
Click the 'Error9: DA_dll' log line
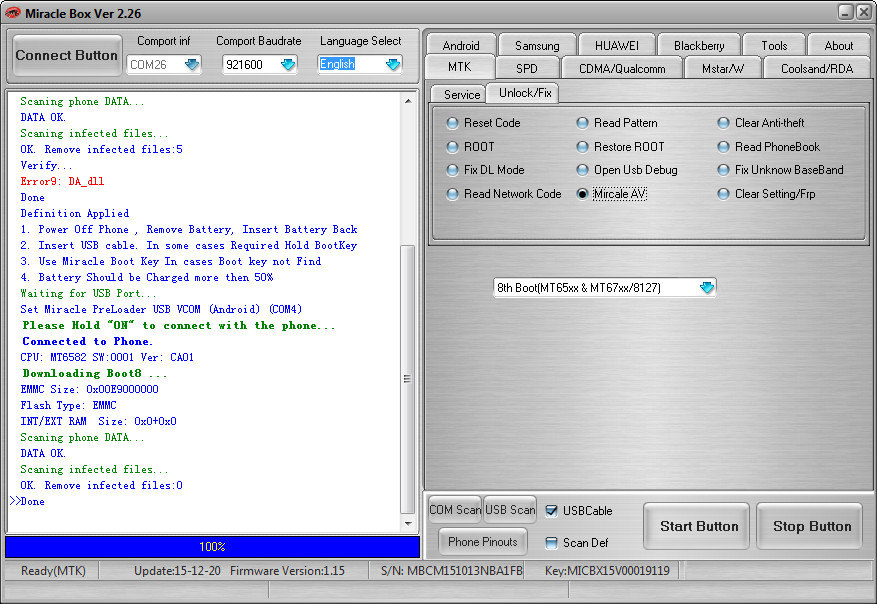[x=62, y=181]
